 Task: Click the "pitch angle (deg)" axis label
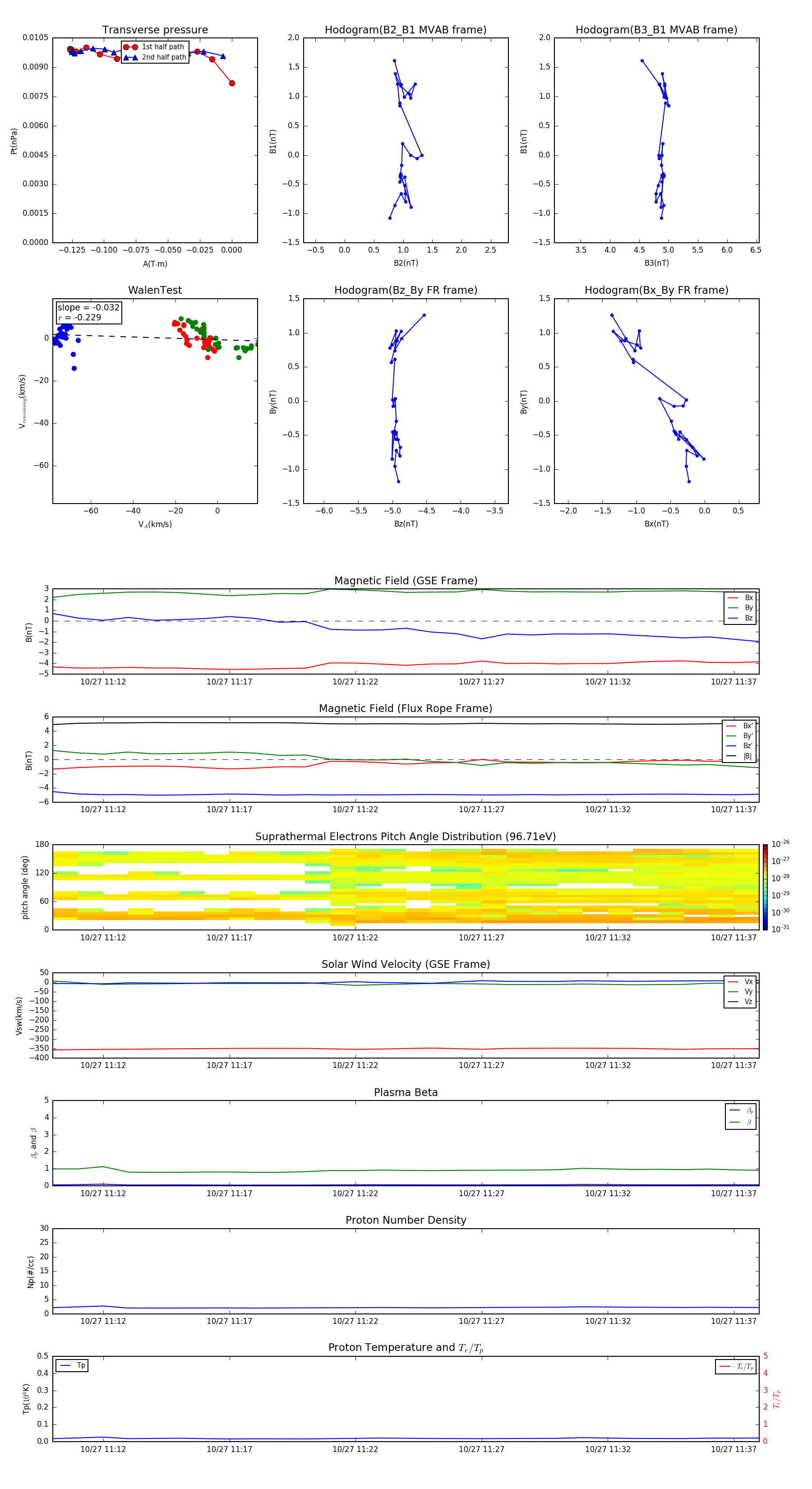(x=25, y=887)
